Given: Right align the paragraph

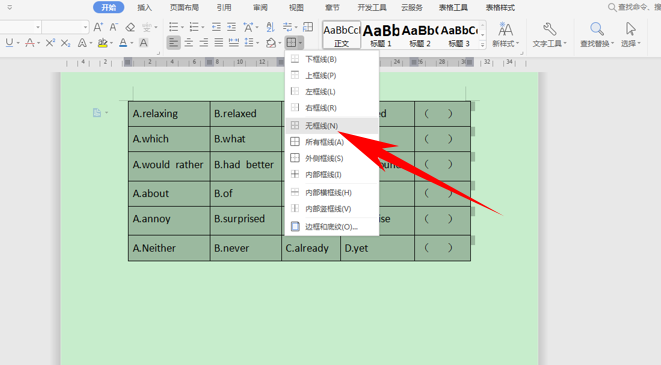Looking at the screenshot, I should (204, 43).
